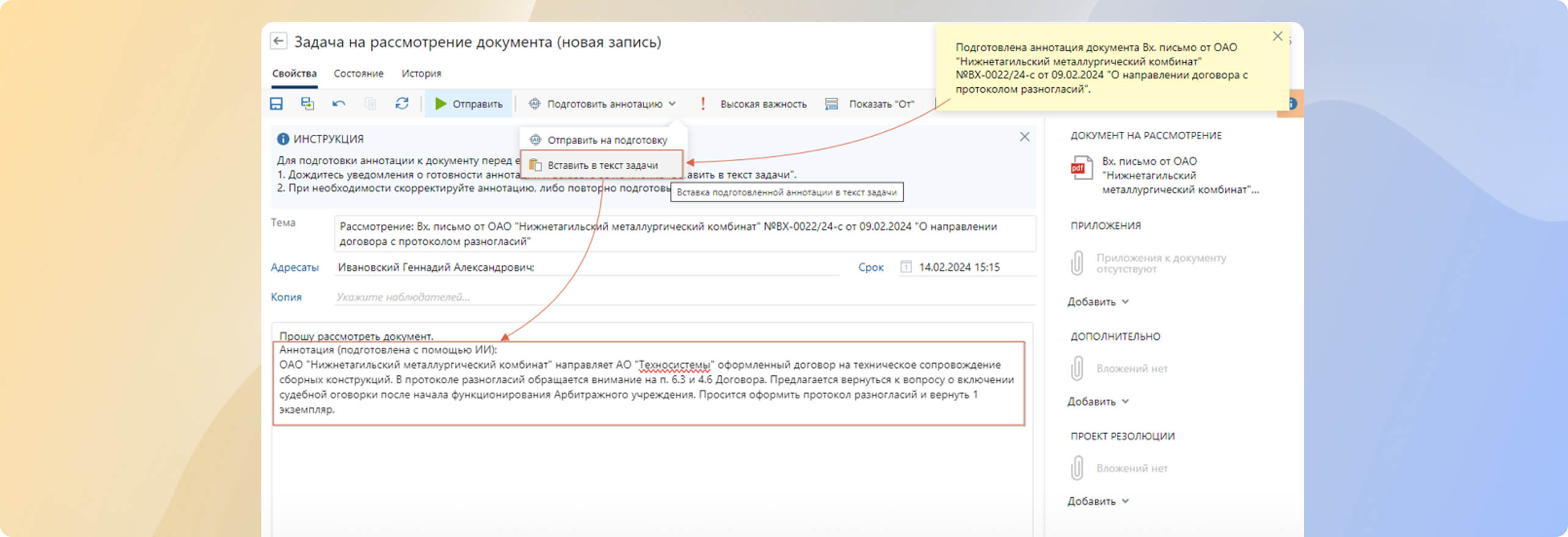Viewport: 1568px width, 537px height.
Task: Click the Save and close icon
Action: 307,104
